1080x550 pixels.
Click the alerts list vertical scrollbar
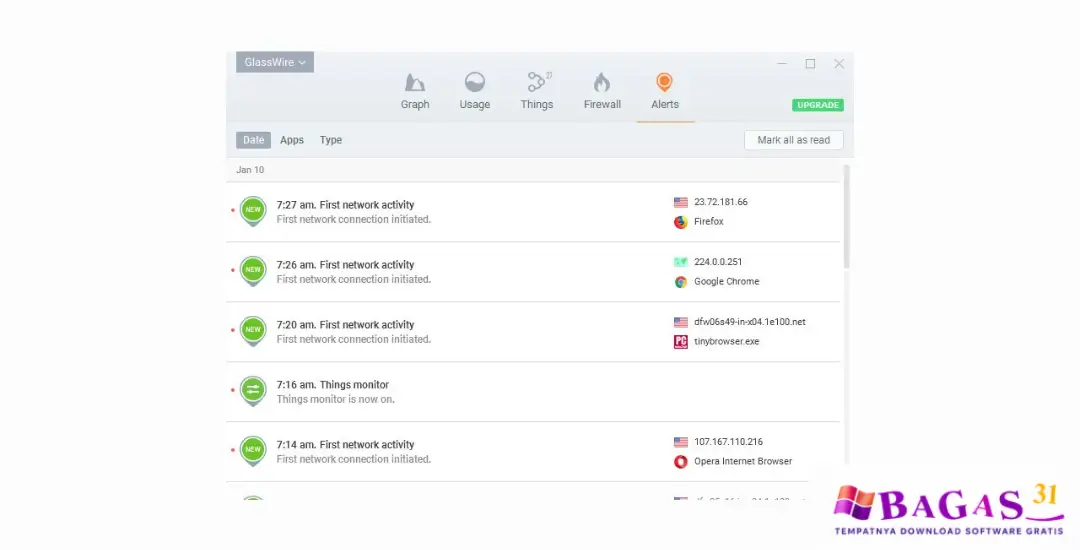click(x=847, y=217)
